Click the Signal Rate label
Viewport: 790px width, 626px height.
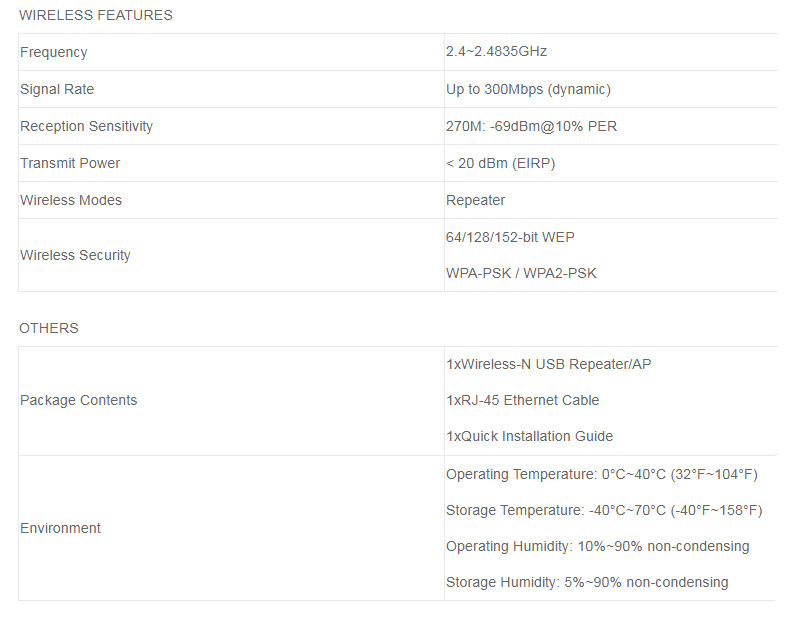coord(57,89)
